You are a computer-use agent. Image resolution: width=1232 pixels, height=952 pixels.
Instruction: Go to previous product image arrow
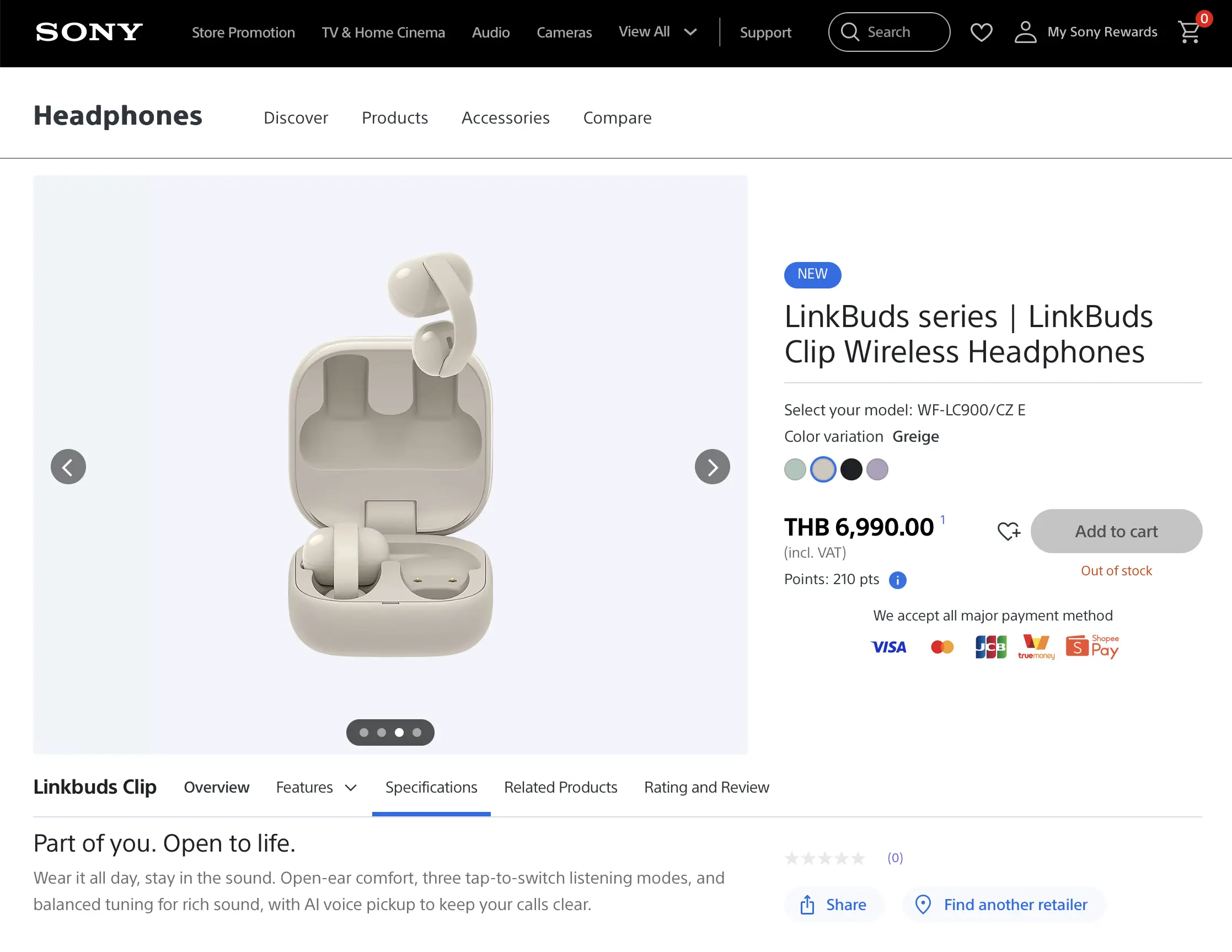click(x=68, y=467)
